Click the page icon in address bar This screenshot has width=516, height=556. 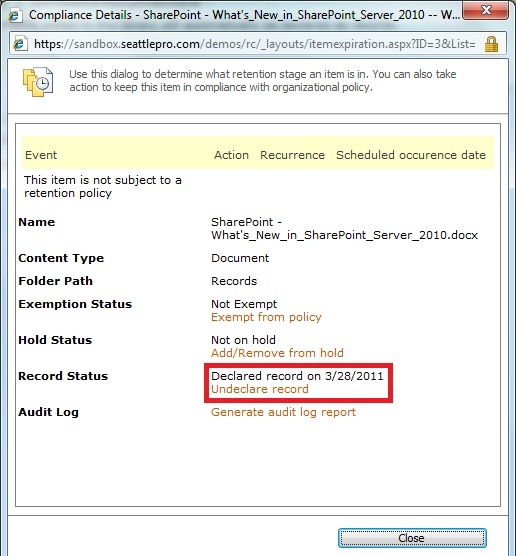tap(21, 44)
